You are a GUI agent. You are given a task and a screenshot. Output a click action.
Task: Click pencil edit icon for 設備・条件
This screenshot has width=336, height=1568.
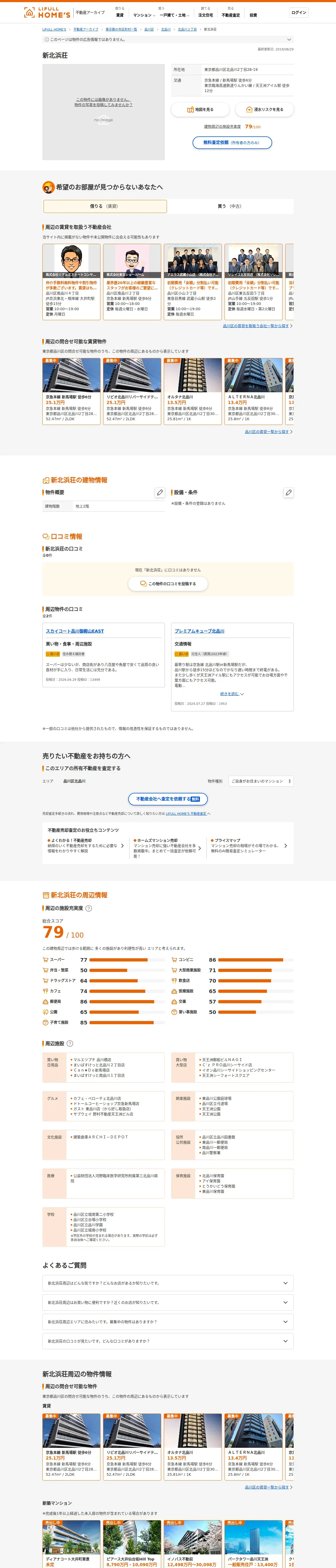click(x=288, y=492)
